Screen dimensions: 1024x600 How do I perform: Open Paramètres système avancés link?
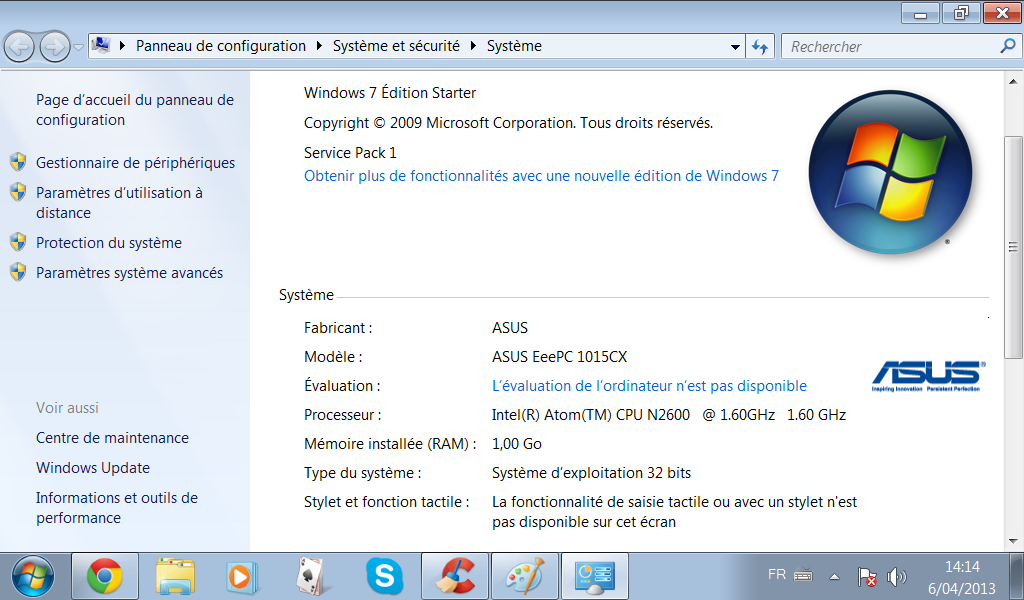pyautogui.click(x=129, y=273)
